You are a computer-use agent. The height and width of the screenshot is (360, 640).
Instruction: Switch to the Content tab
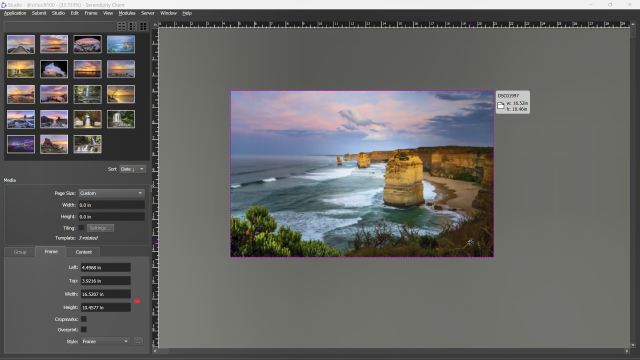pyautogui.click(x=84, y=252)
